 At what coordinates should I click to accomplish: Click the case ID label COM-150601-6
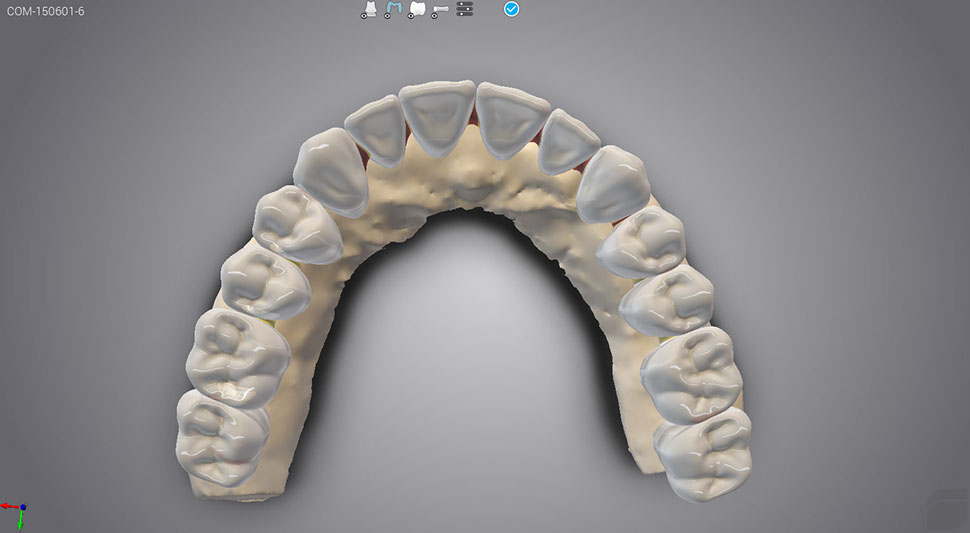point(45,11)
